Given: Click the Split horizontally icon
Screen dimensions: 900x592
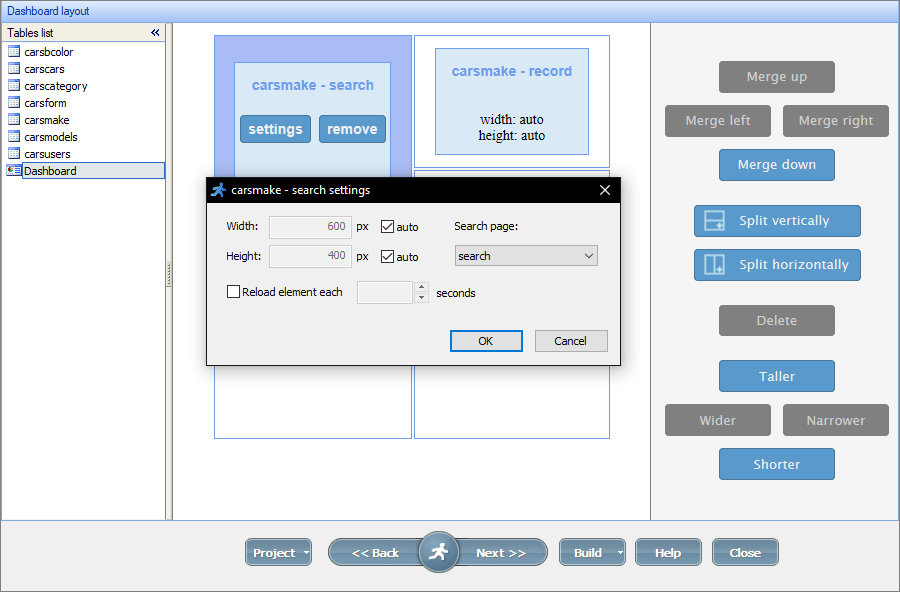Looking at the screenshot, I should tap(714, 265).
